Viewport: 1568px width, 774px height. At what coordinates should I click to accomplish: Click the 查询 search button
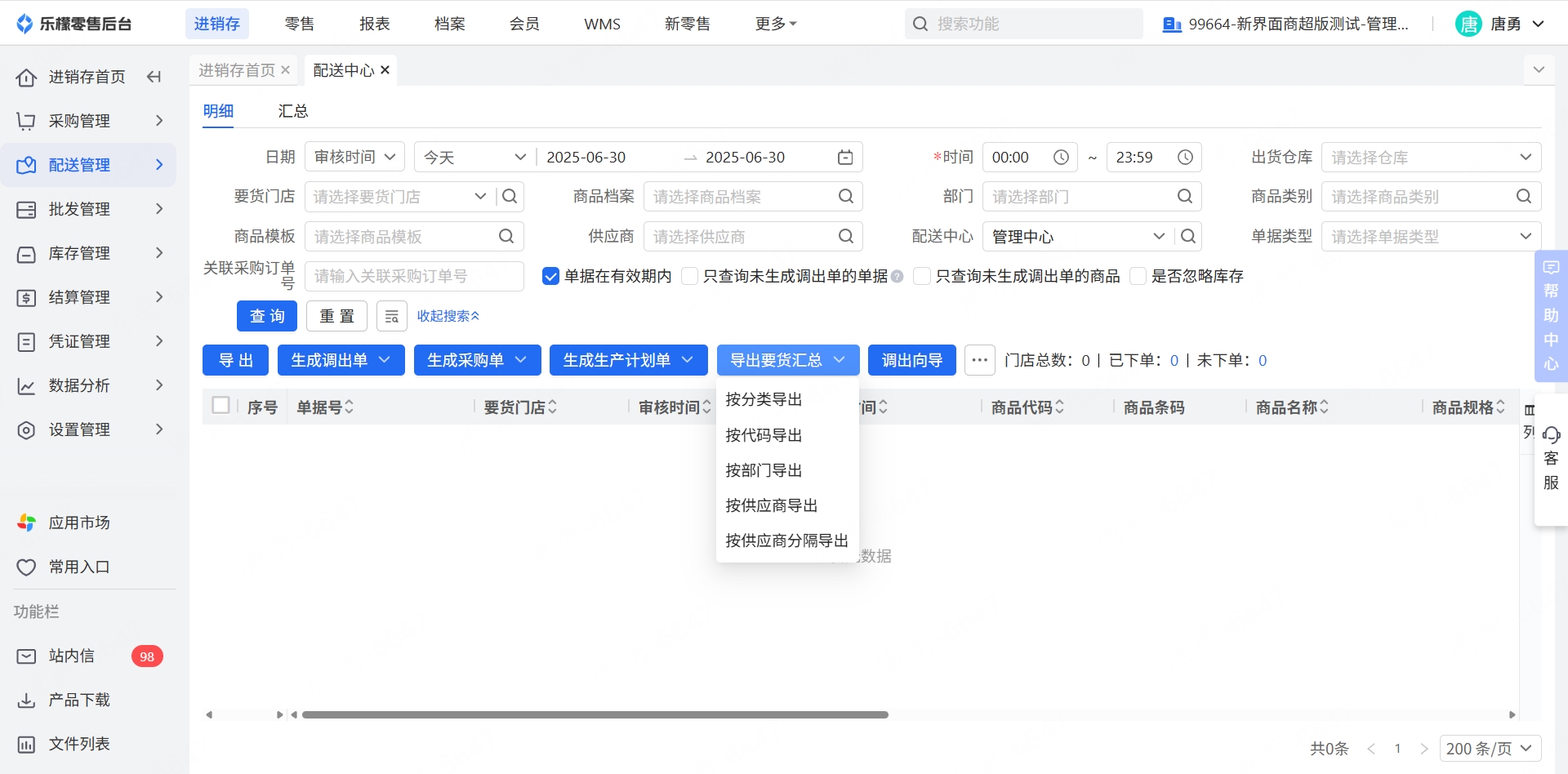pos(267,316)
